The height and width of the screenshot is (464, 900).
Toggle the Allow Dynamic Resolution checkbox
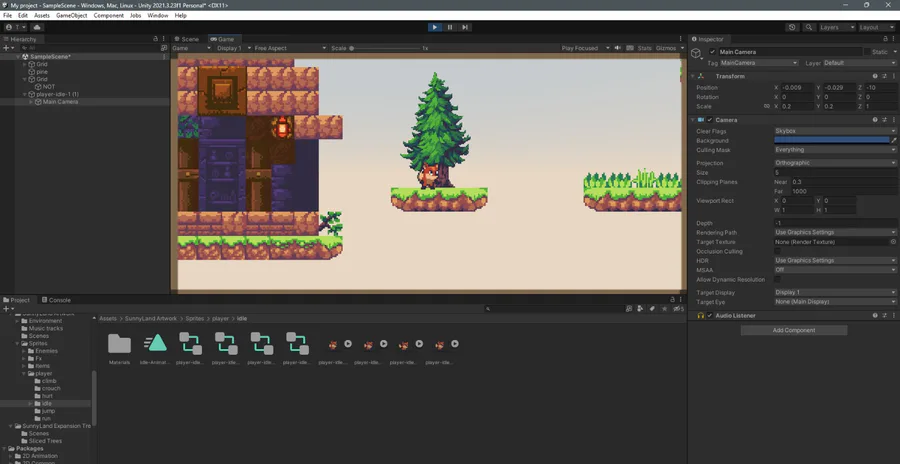click(777, 280)
